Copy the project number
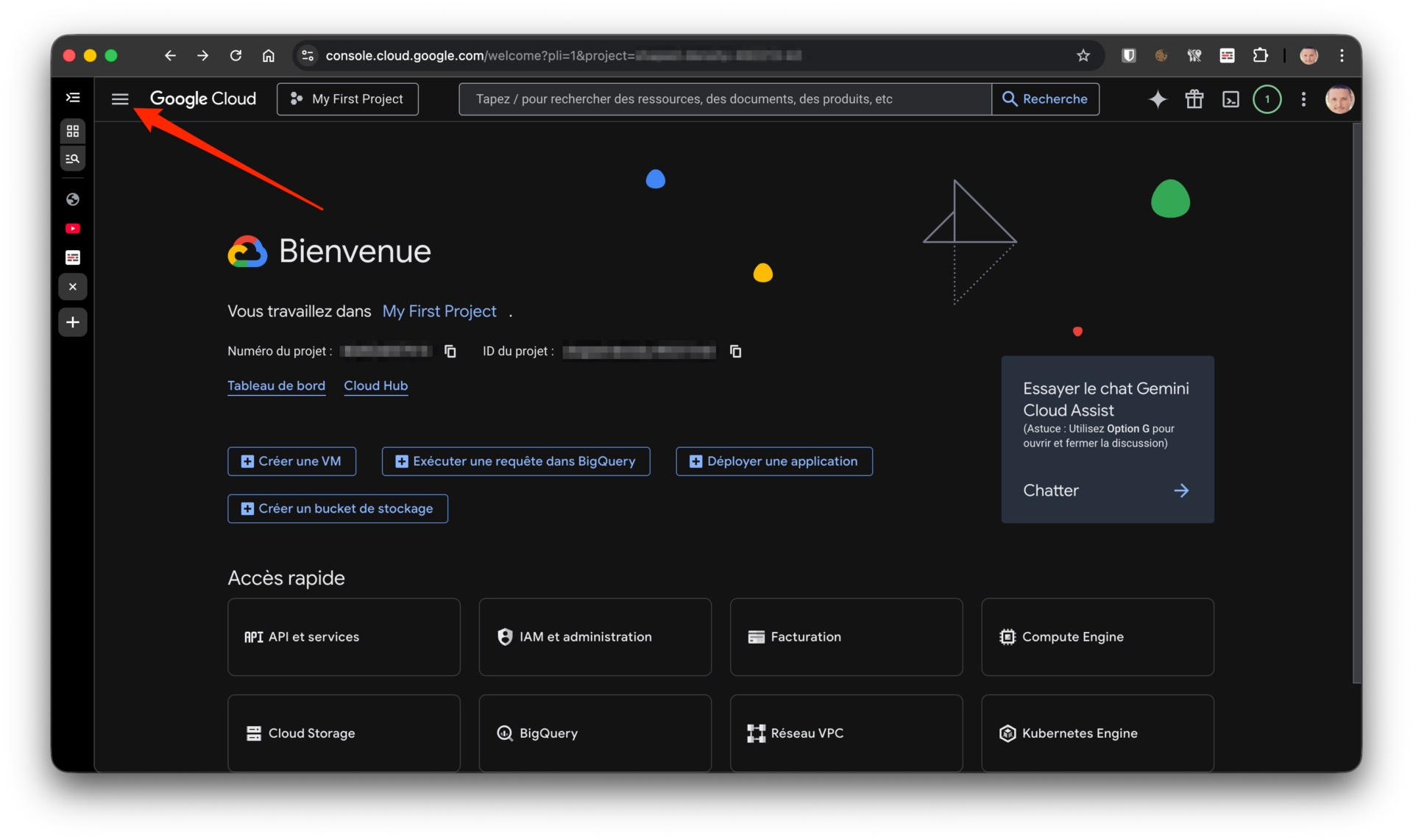The height and width of the screenshot is (840, 1413). pyautogui.click(x=450, y=352)
